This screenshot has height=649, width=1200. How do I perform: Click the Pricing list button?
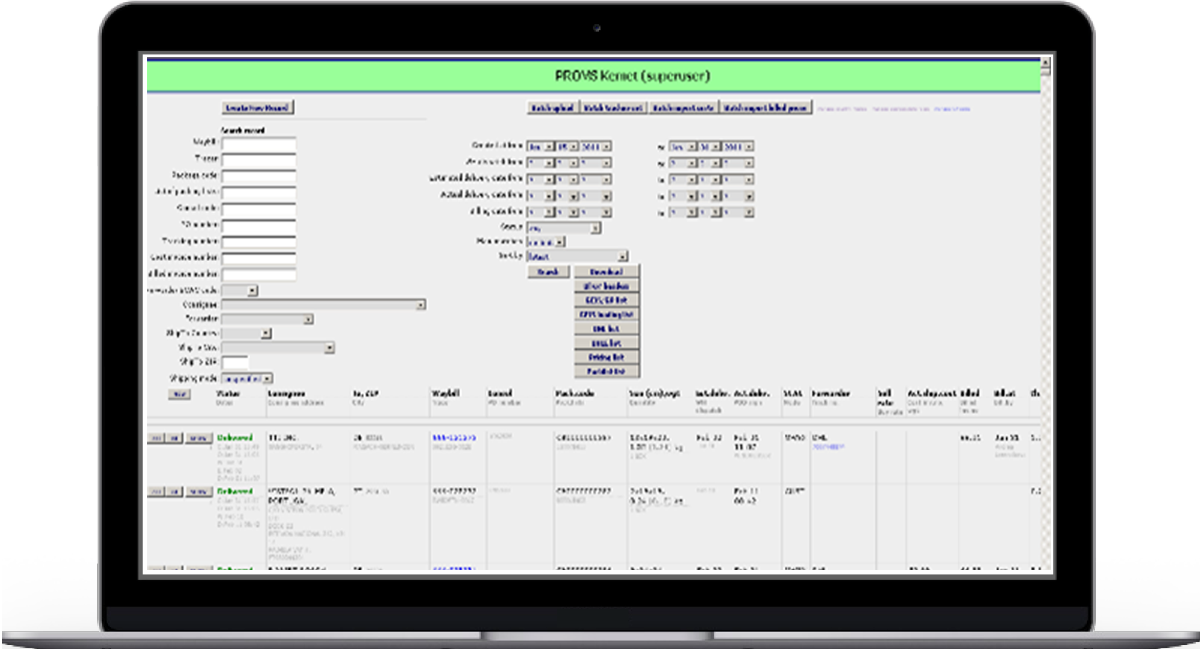pos(606,357)
